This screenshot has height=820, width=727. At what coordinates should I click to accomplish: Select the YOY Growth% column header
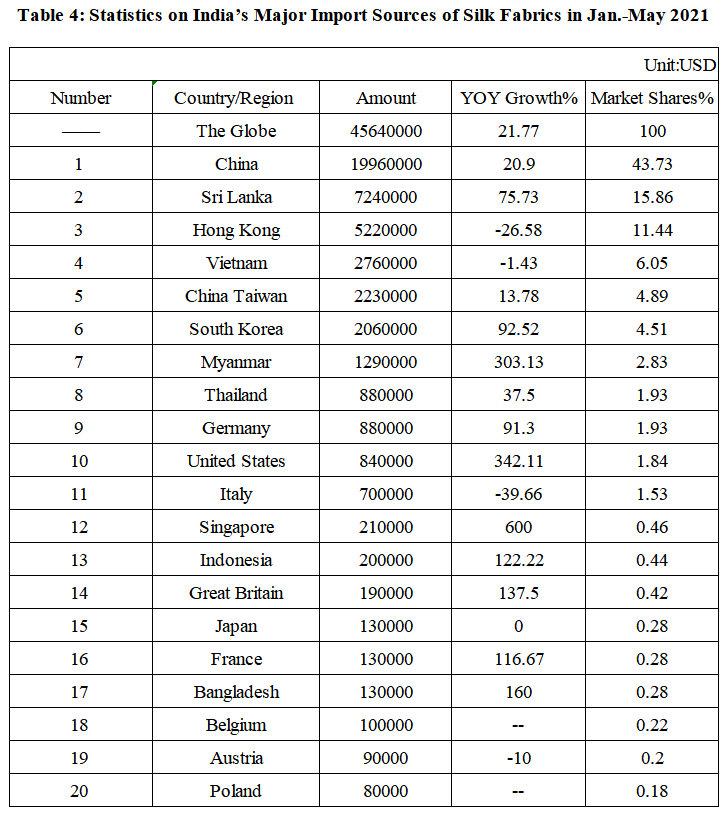519,98
